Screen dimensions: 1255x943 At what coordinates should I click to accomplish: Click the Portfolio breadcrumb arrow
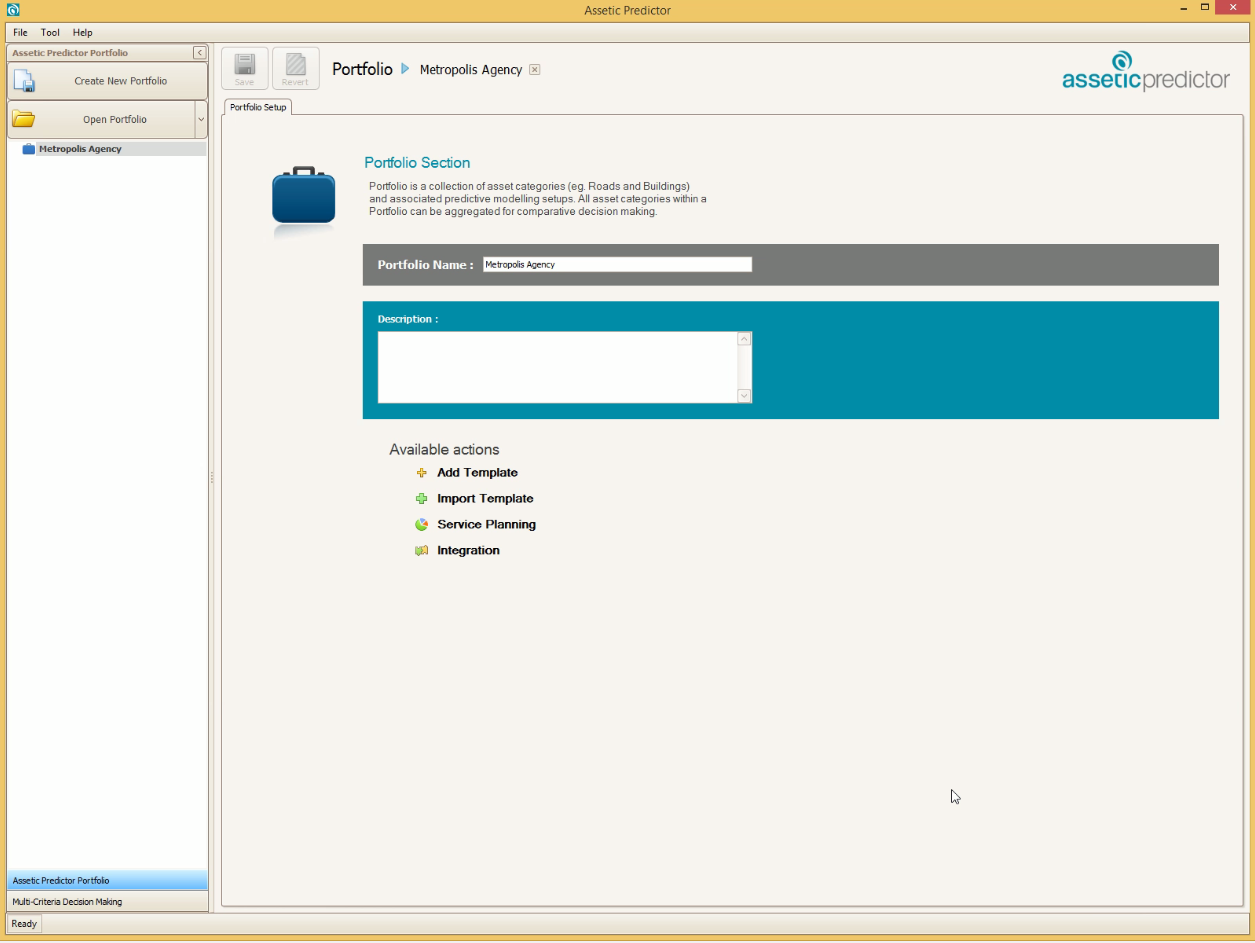(405, 69)
